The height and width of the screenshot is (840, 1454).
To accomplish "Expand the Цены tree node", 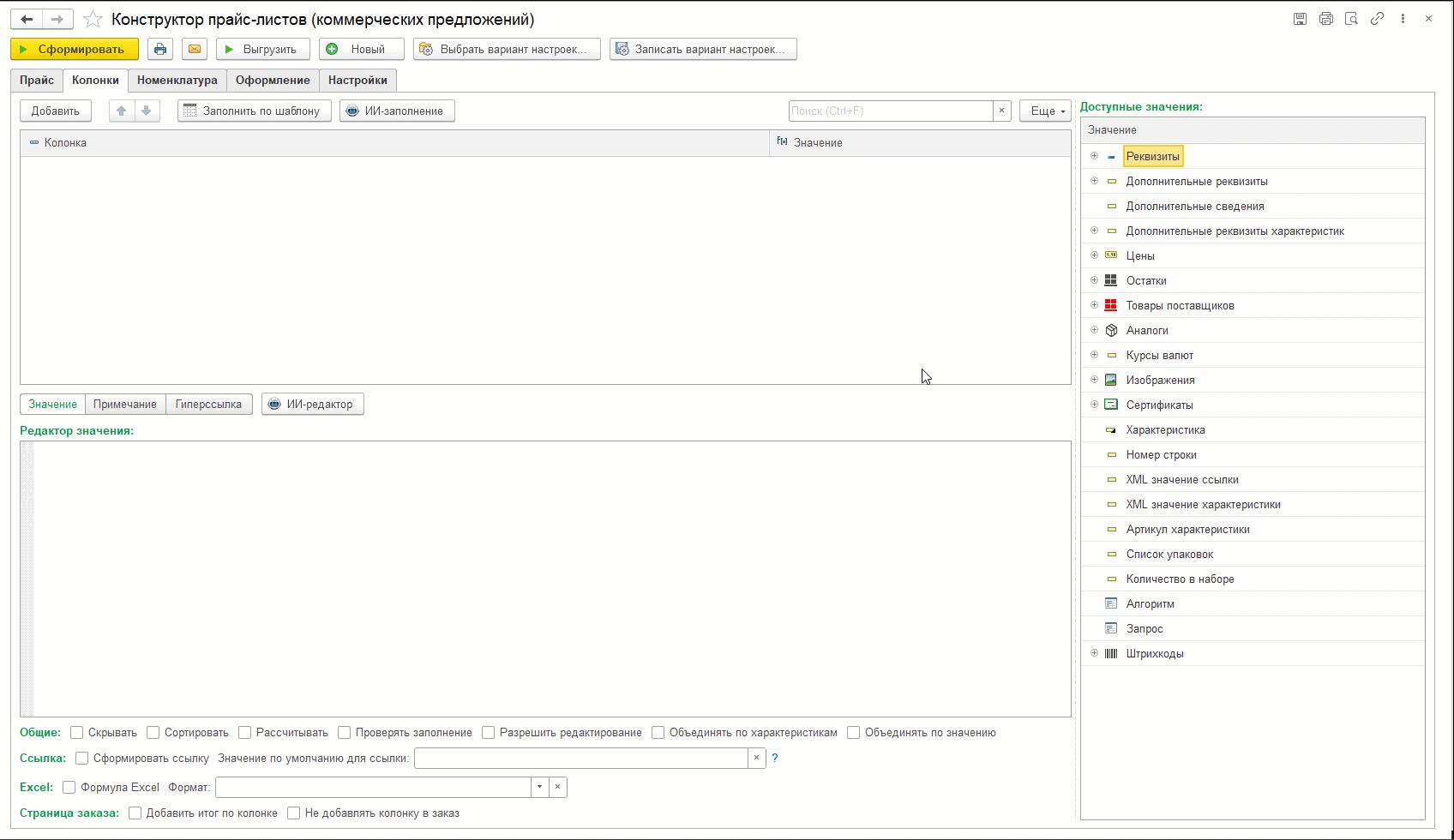I will tap(1094, 255).
